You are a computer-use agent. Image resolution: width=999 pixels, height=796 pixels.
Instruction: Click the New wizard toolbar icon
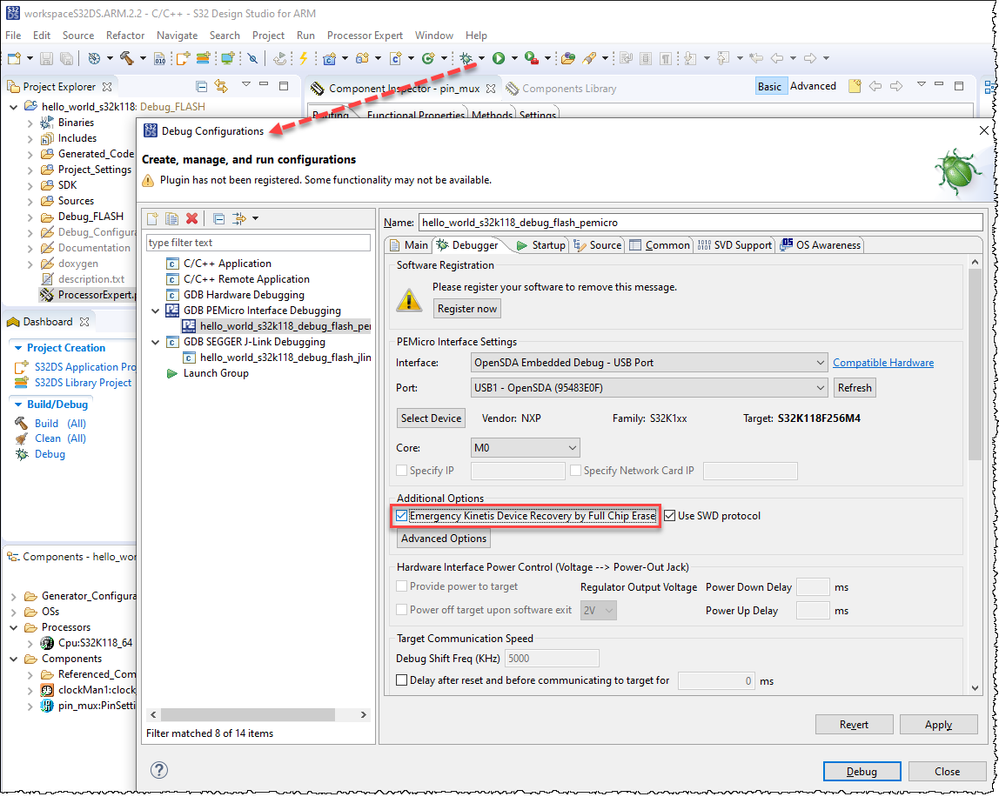pos(14,59)
